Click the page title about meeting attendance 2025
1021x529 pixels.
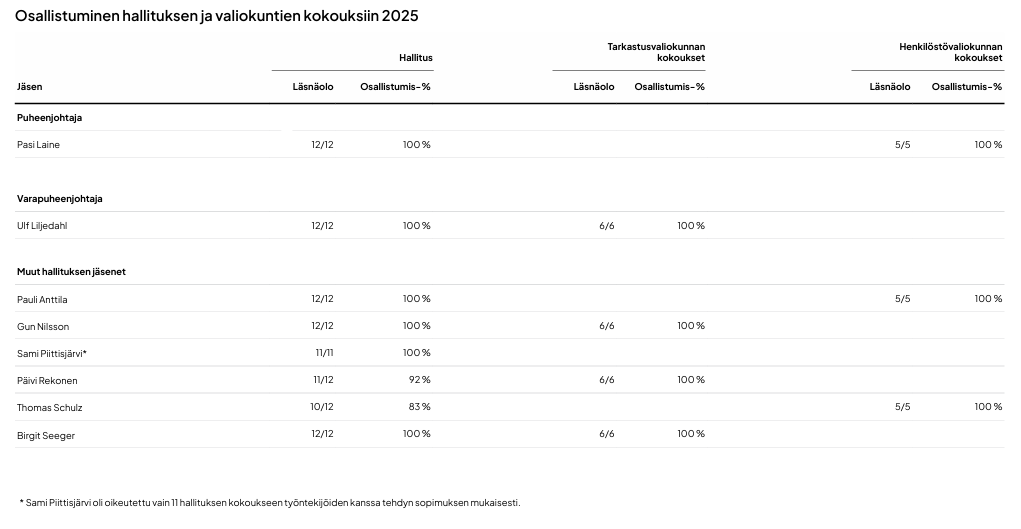pyautogui.click(x=217, y=16)
